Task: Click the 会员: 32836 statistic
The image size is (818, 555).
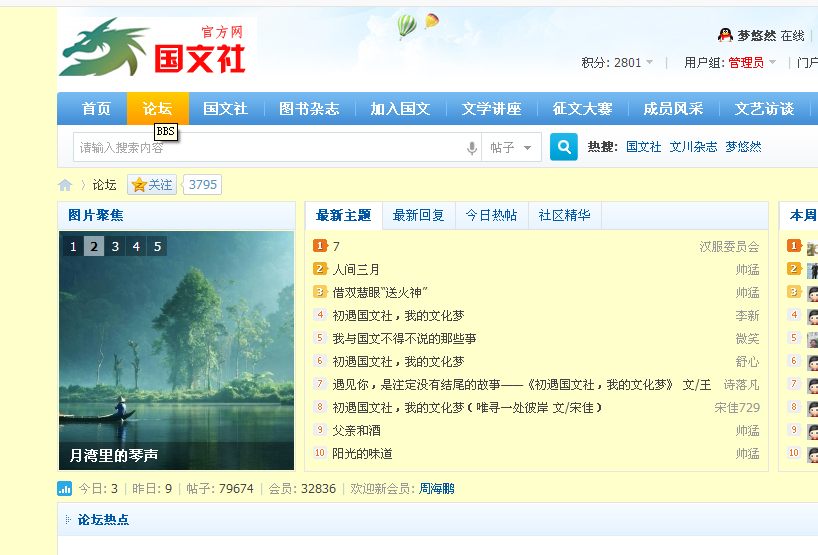Action: click(x=302, y=489)
